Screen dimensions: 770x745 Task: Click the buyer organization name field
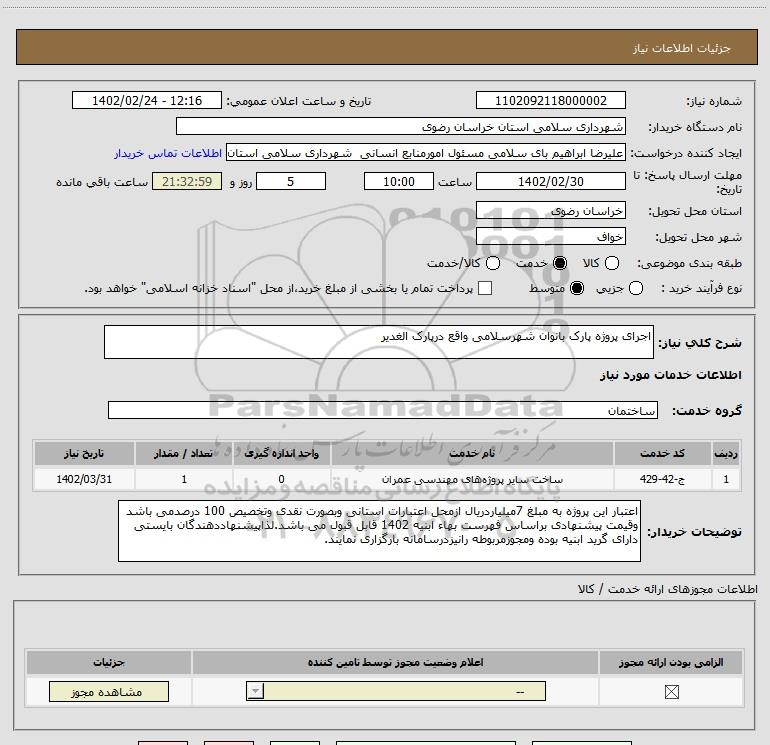tap(401, 126)
